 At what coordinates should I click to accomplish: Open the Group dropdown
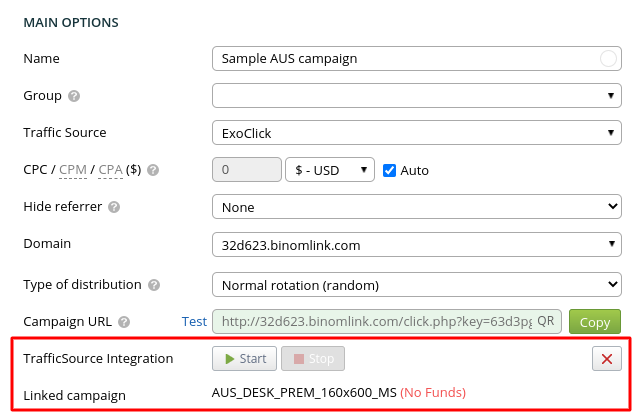click(x=416, y=96)
